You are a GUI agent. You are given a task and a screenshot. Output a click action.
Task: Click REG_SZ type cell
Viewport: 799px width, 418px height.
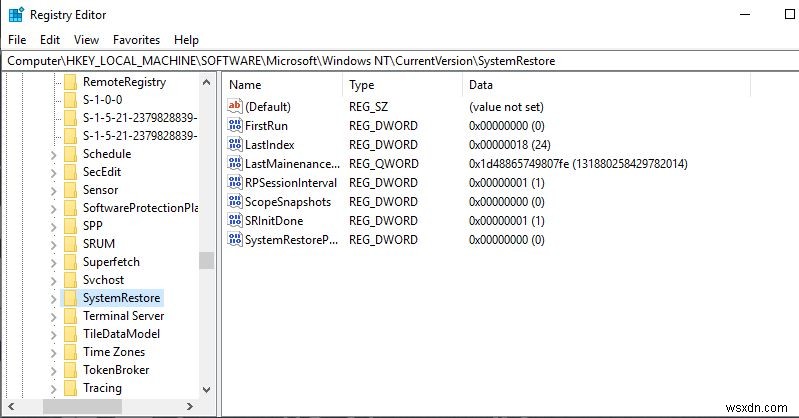click(368, 107)
